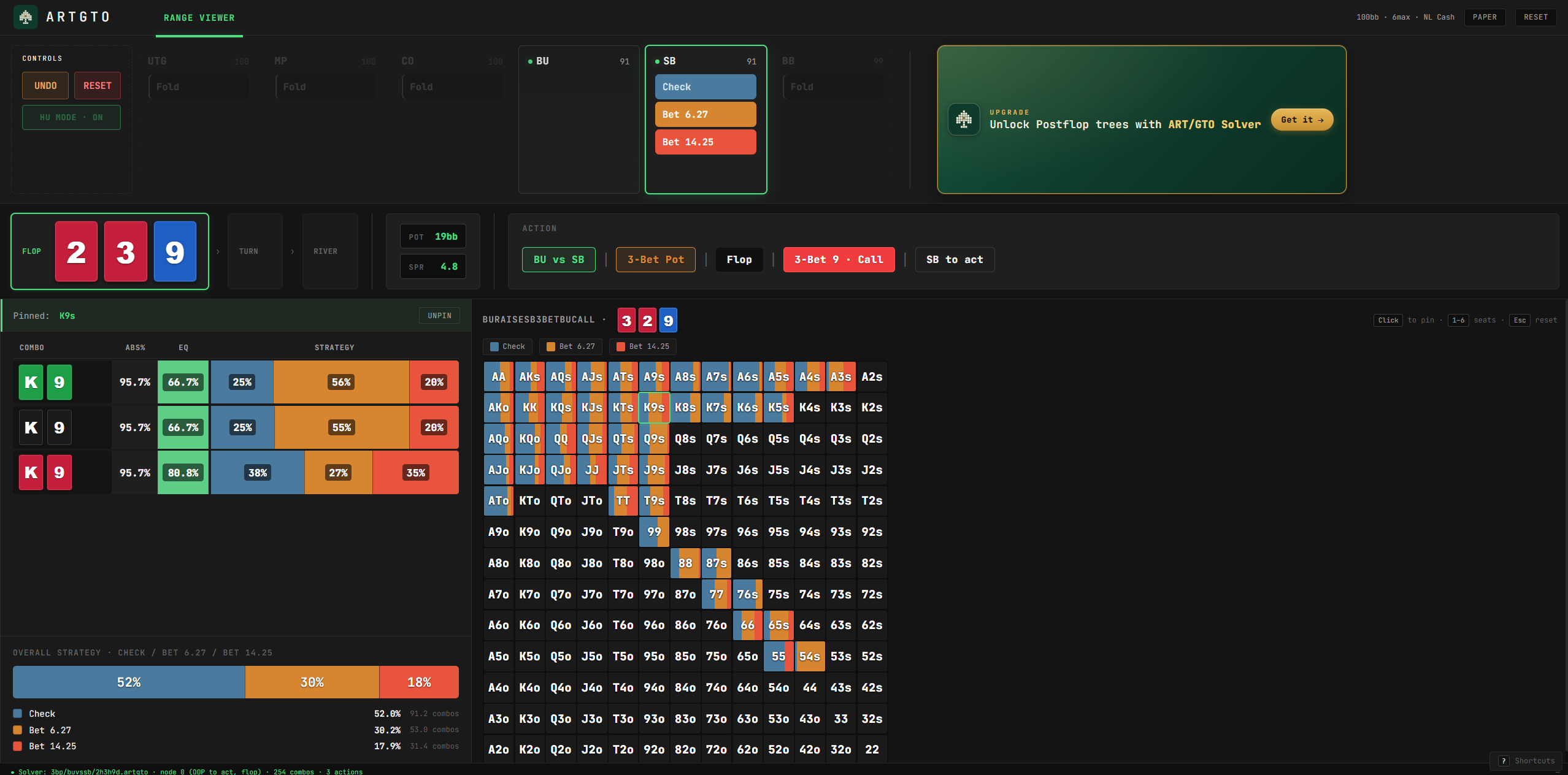Click the ARTGTO spade logo icon
The width and height of the screenshot is (1568, 775).
[x=25, y=17]
